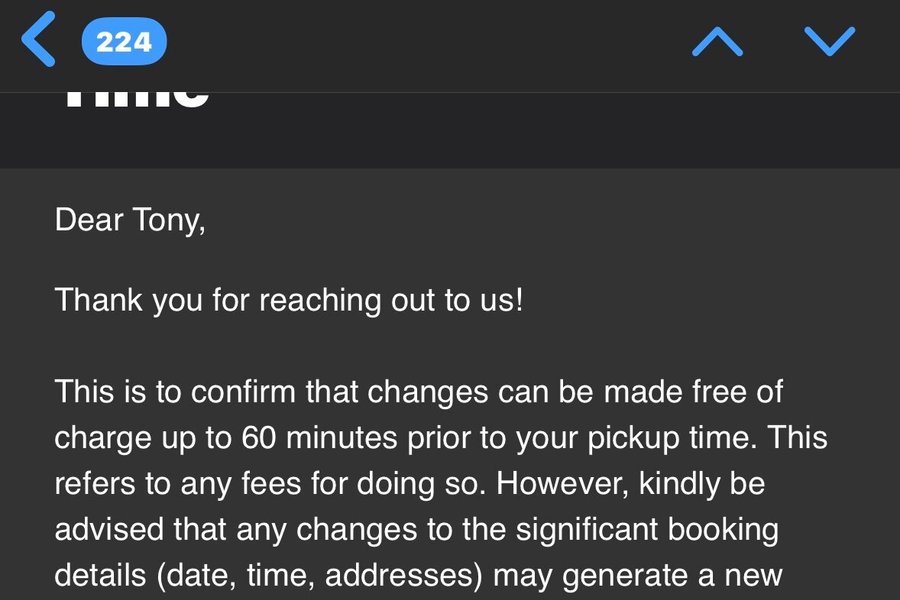
Task: Tap the "Thank you for reaching out" sentence
Action: [289, 300]
